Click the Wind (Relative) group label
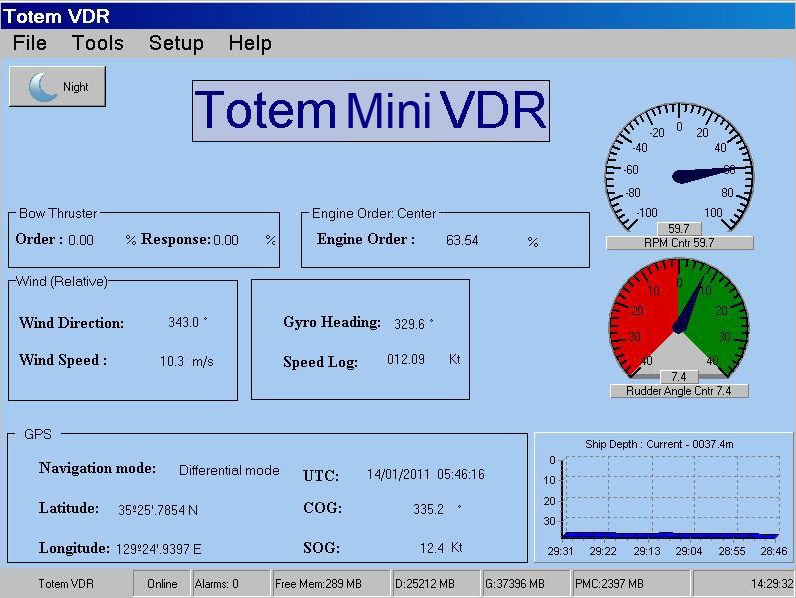Screen dimensions: 796x598 [x=61, y=281]
